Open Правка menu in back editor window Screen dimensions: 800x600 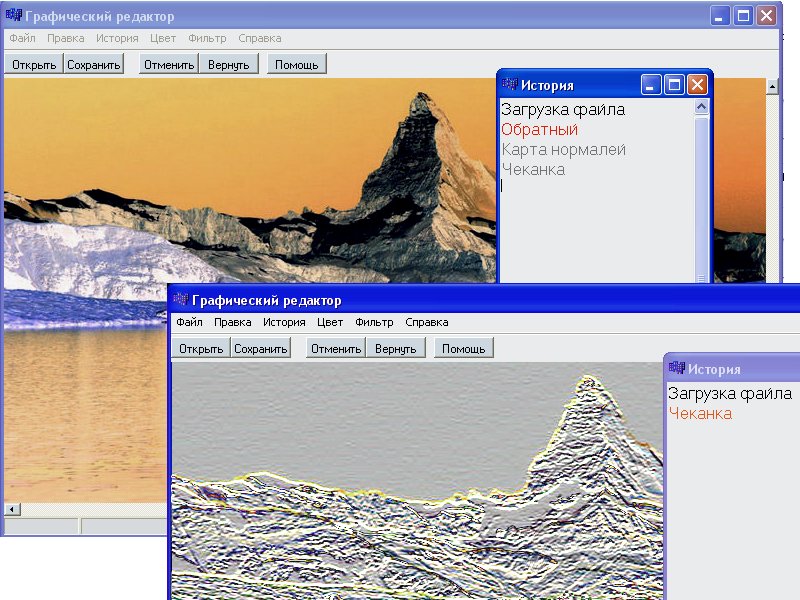point(66,38)
